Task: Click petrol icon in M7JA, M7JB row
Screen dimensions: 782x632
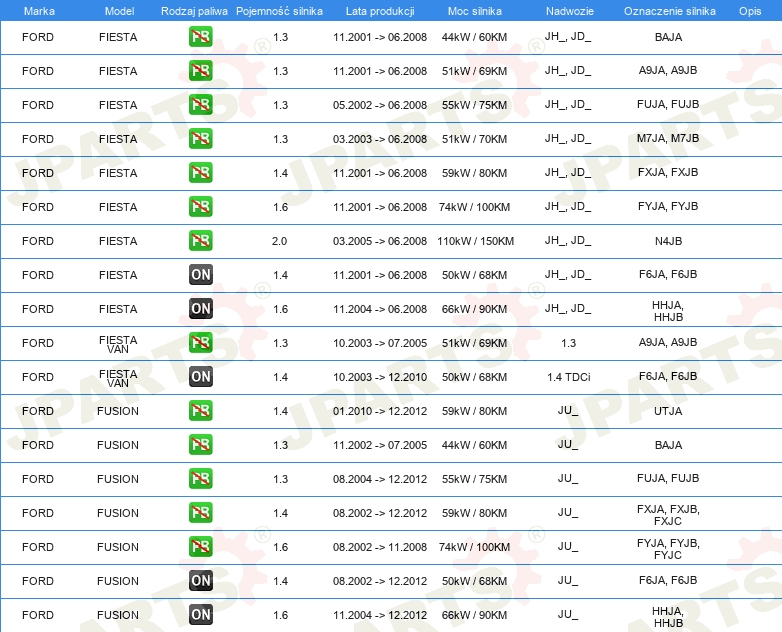Action: [x=200, y=138]
